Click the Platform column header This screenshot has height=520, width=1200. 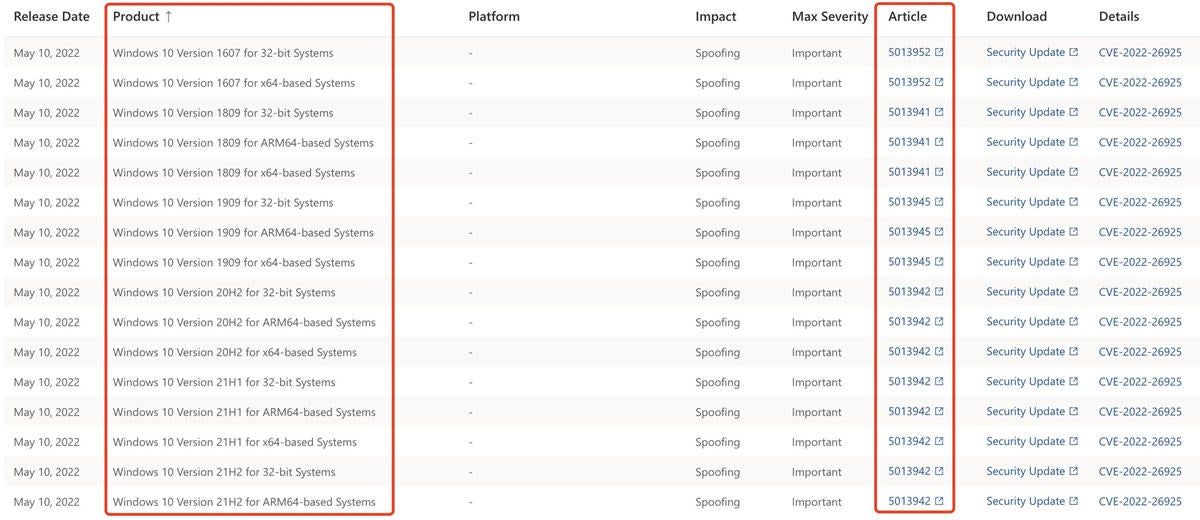[x=494, y=17]
